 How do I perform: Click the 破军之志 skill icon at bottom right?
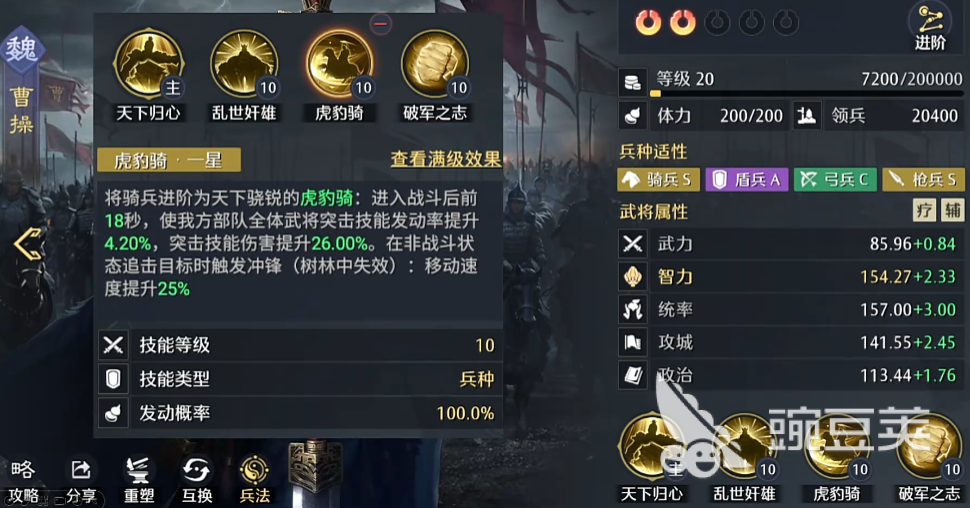(929, 447)
